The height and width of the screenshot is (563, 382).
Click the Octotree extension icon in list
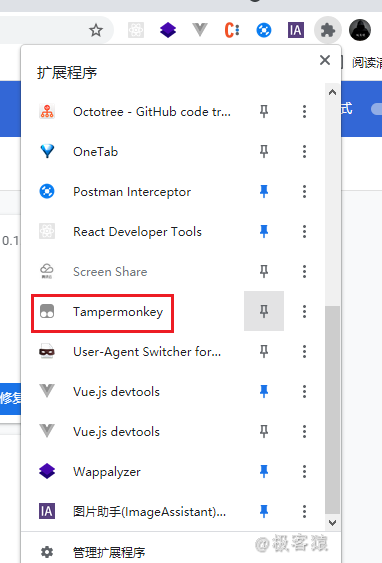pyautogui.click(x=47, y=112)
